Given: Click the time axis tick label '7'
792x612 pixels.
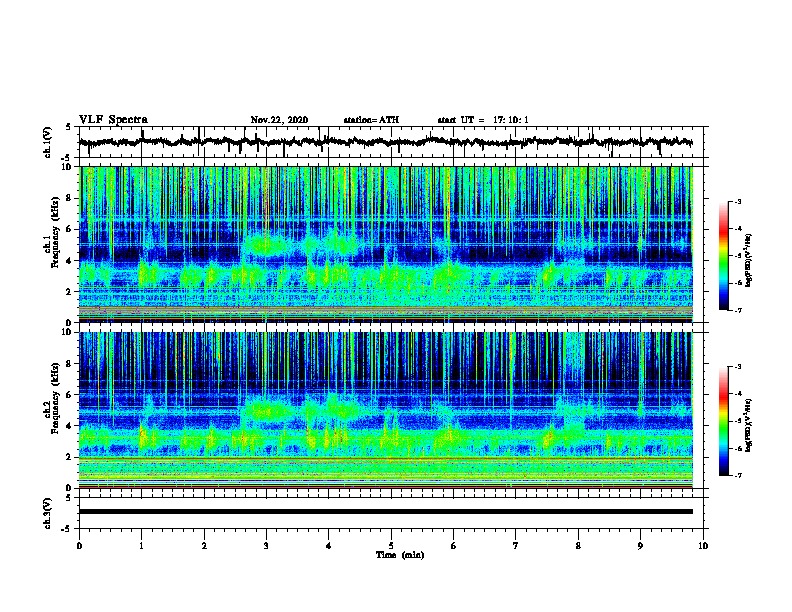Looking at the screenshot, I should (516, 546).
